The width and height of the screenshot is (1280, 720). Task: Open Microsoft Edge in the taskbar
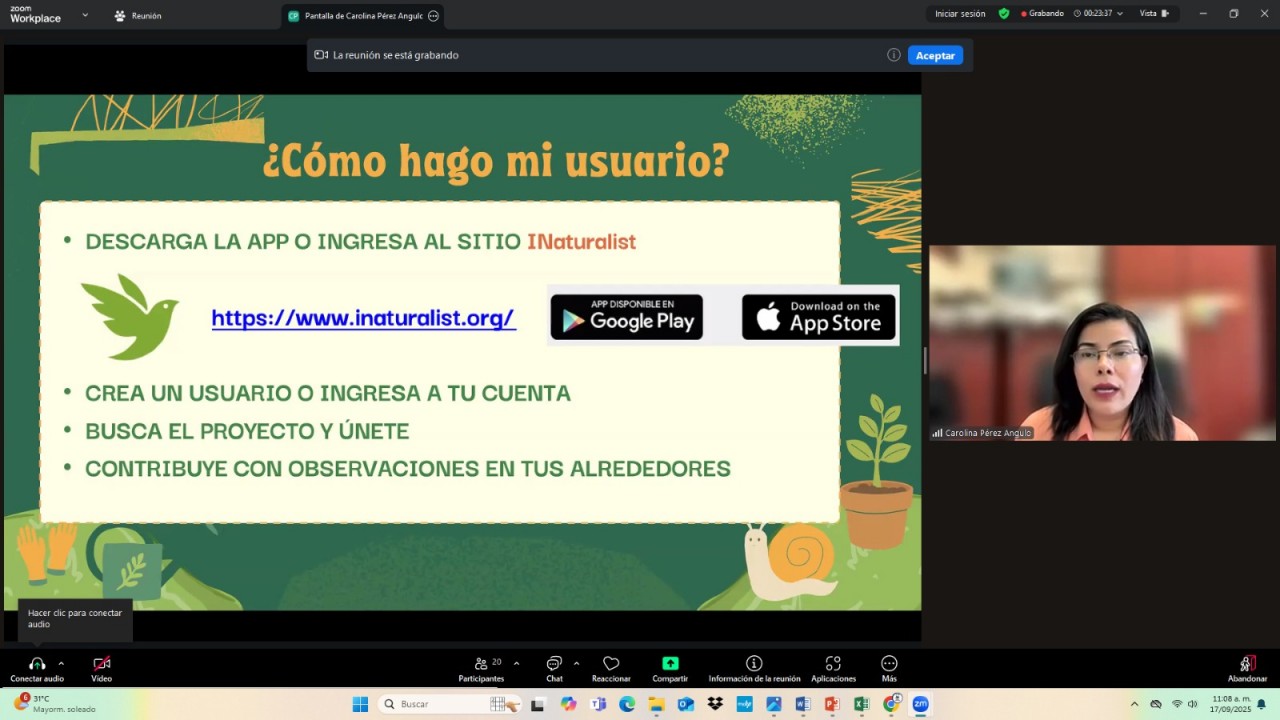627,704
